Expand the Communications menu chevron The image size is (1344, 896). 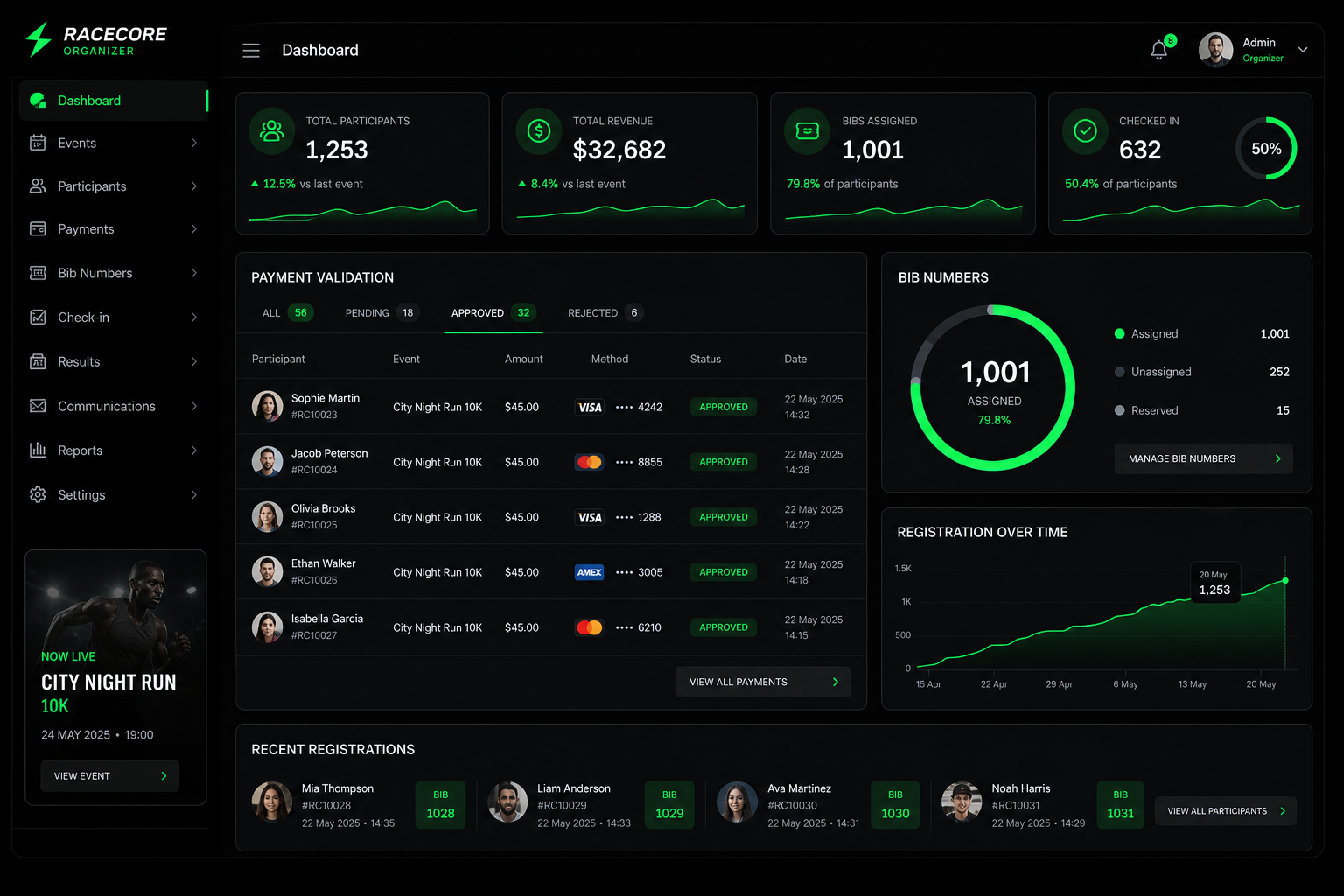coord(194,406)
